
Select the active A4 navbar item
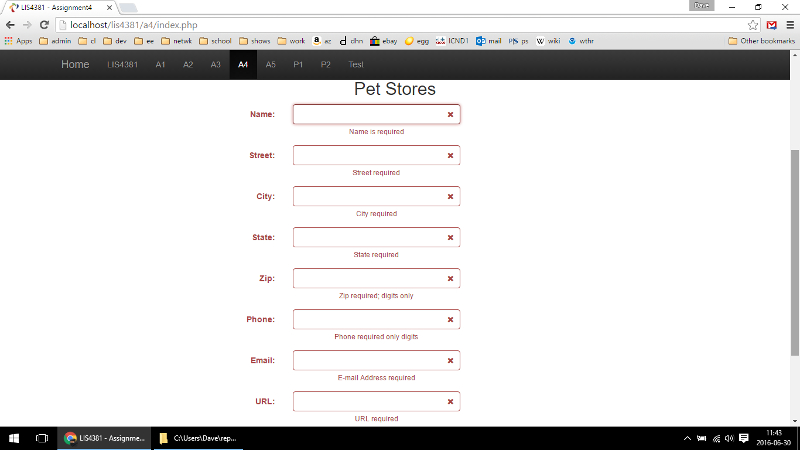[x=243, y=64]
